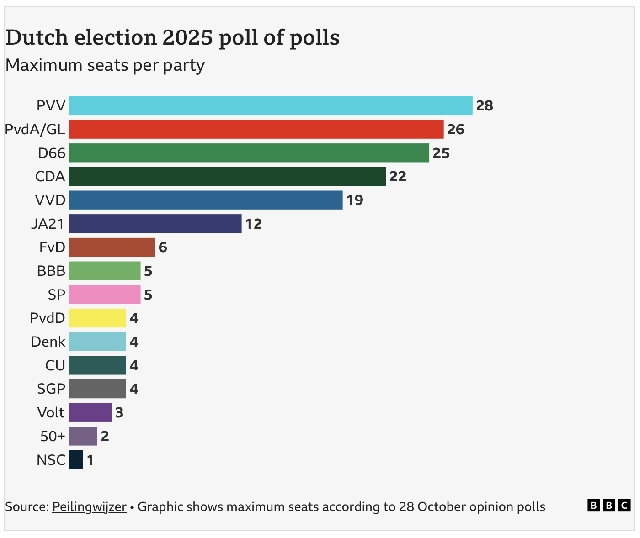This screenshot has width=640, height=538.
Task: Click the blue VVD bar
Action: tap(205, 200)
